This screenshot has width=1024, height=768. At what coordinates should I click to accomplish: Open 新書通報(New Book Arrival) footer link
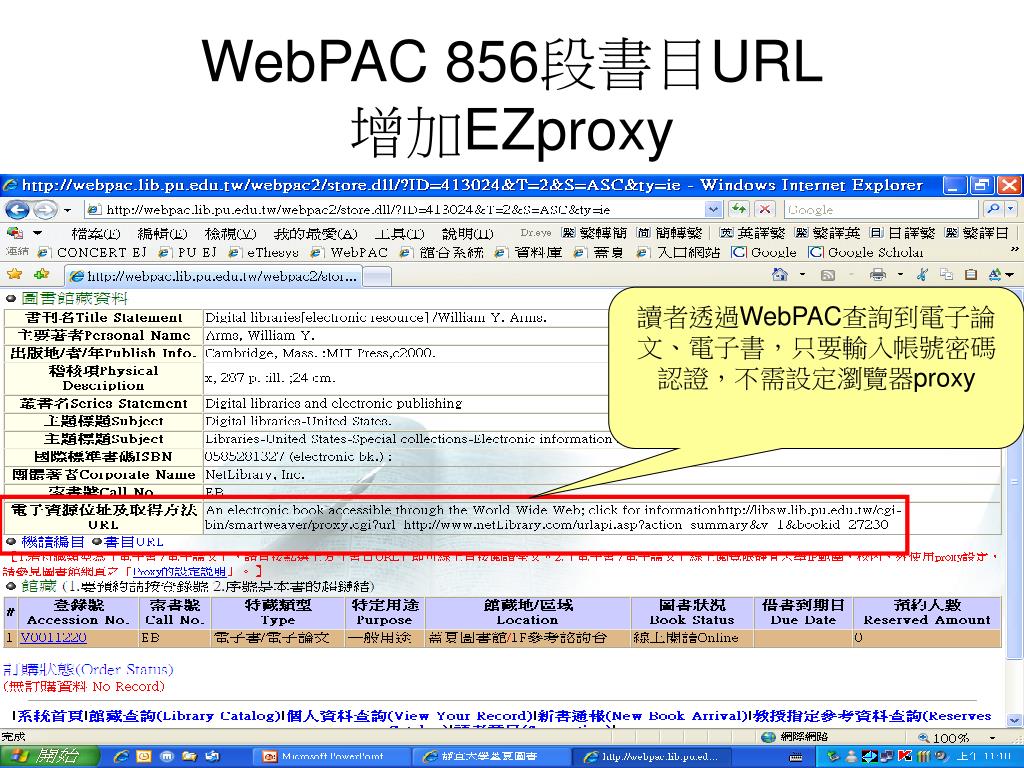click(x=643, y=716)
